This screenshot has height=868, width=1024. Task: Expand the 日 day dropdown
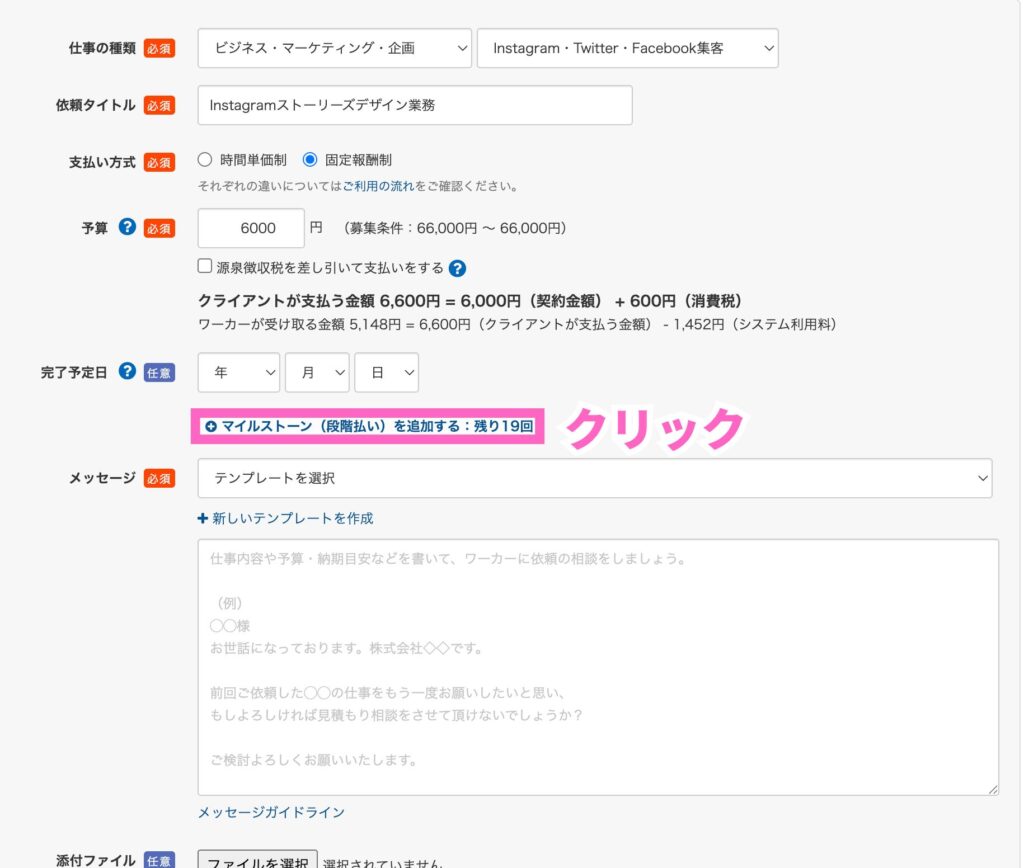tap(387, 372)
